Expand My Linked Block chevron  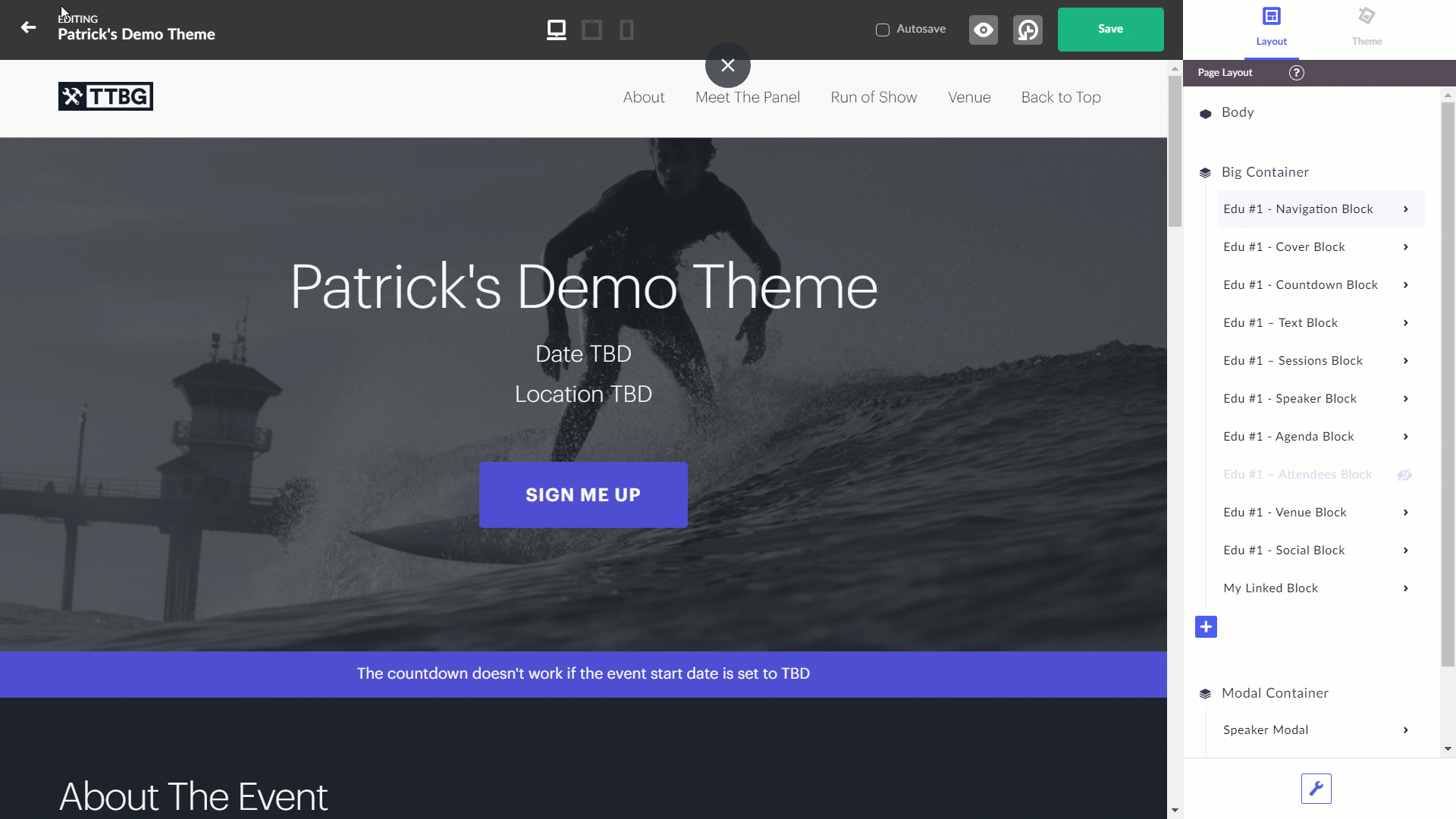pos(1406,588)
